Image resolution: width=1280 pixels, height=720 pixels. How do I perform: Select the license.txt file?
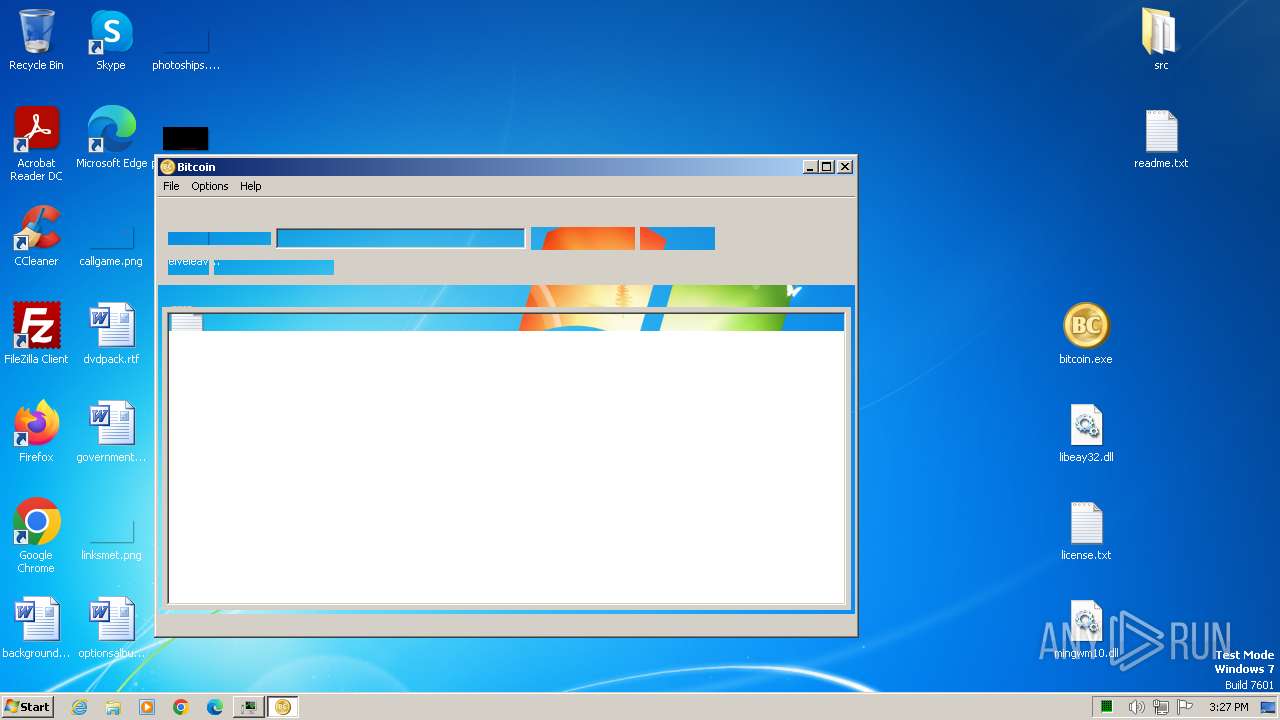[x=1086, y=530]
